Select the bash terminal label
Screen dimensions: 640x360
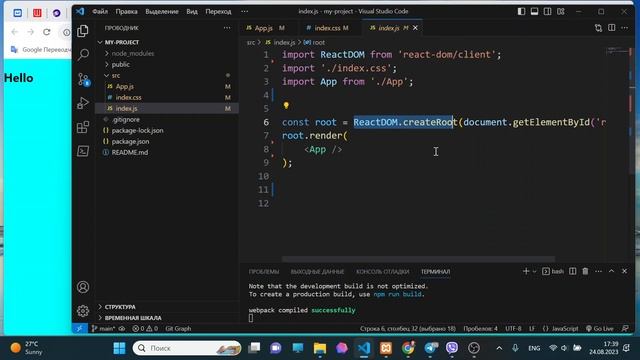[553, 271]
